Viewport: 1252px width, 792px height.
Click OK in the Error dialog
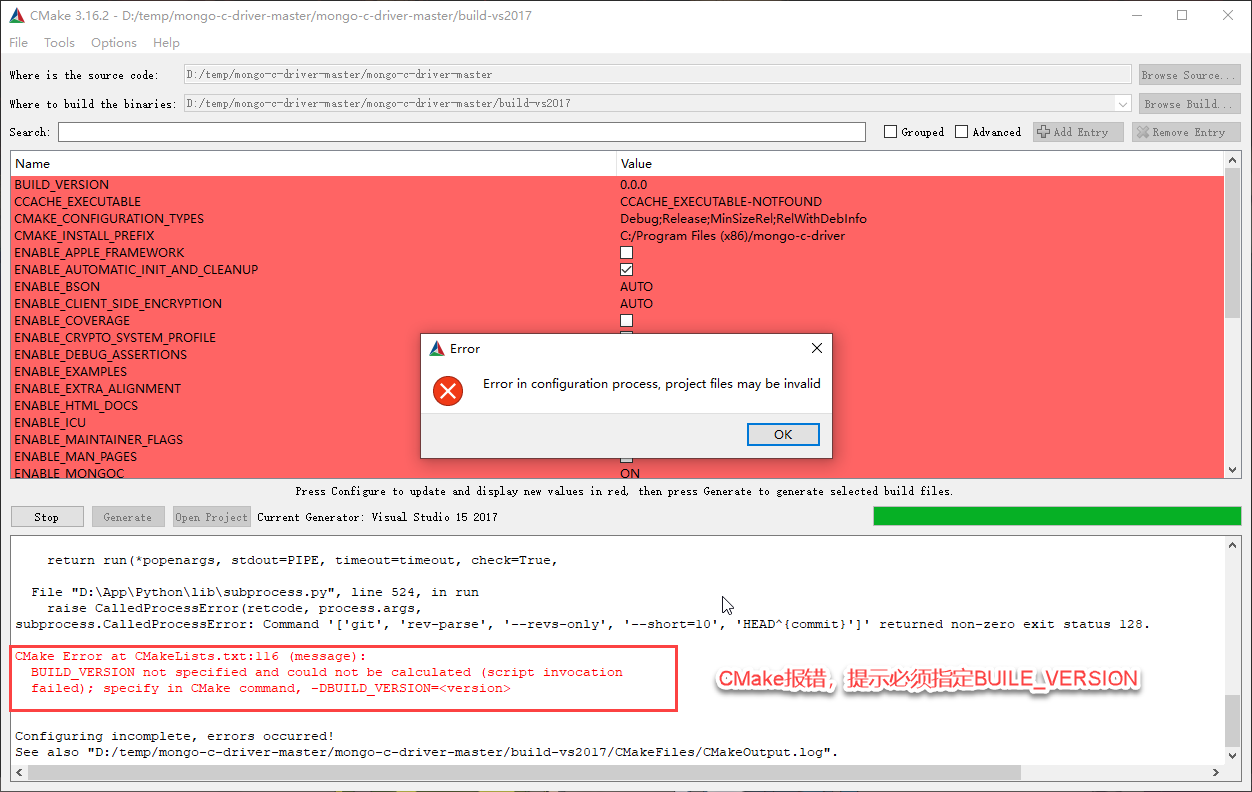(x=783, y=434)
